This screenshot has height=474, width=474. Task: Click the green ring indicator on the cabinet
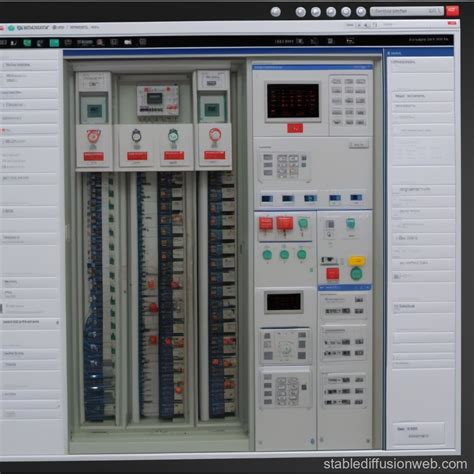pyautogui.click(x=173, y=136)
